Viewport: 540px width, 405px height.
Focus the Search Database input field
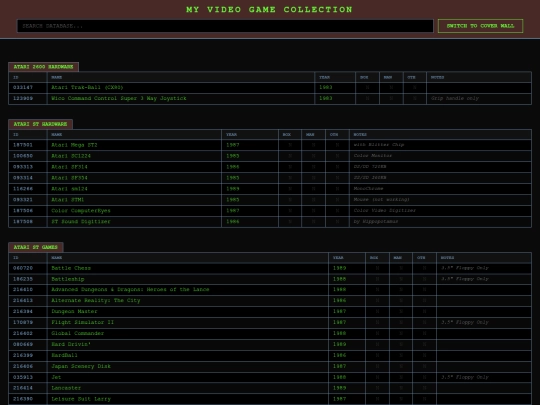point(225,26)
